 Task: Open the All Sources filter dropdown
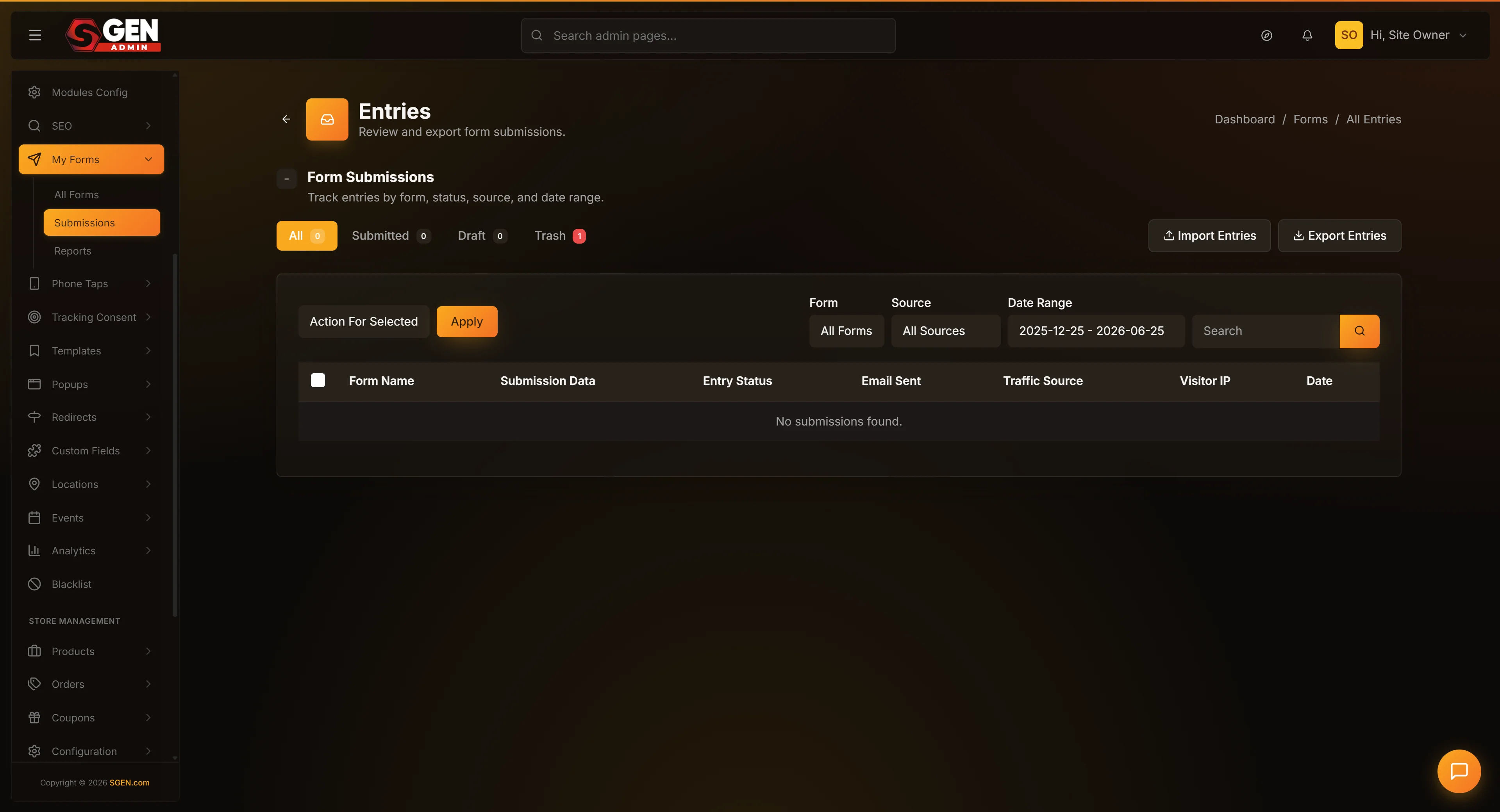[x=945, y=331]
